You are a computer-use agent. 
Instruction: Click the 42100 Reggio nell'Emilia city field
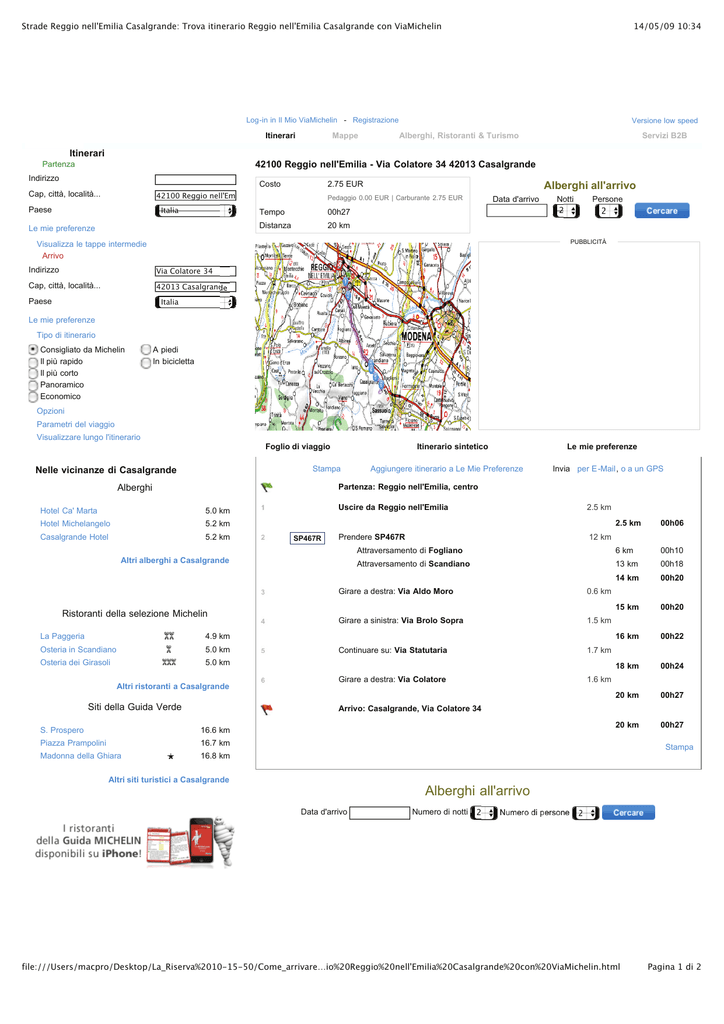195,196
